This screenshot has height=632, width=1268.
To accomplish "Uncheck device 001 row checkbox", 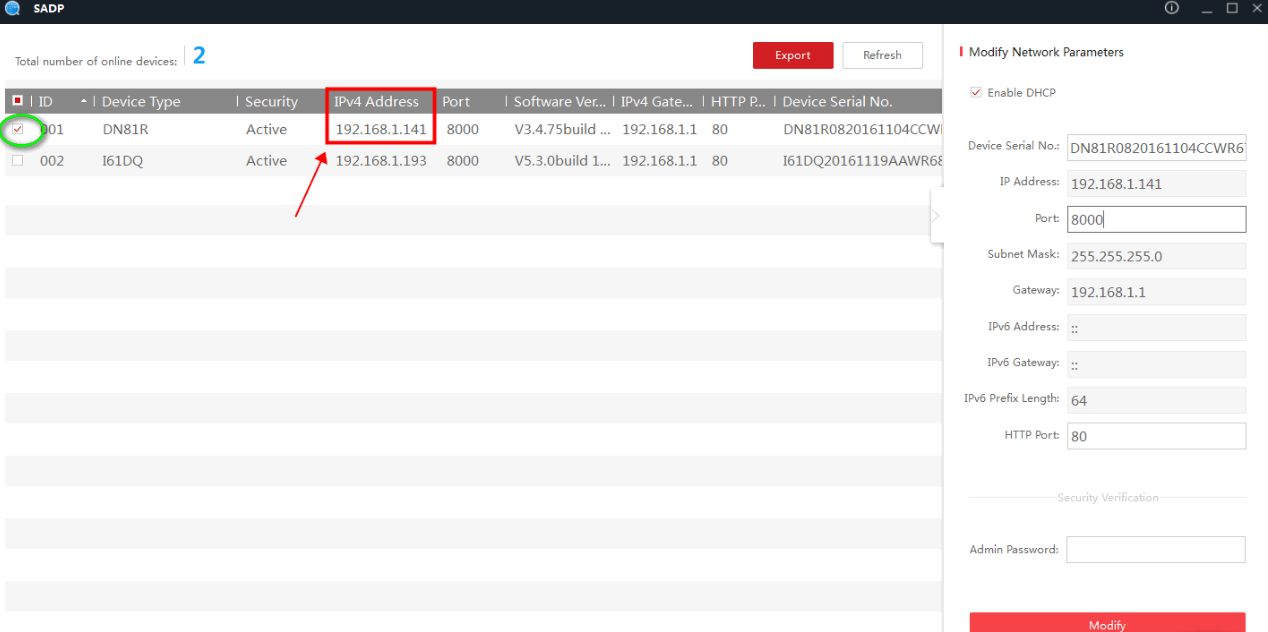I will tap(18, 129).
